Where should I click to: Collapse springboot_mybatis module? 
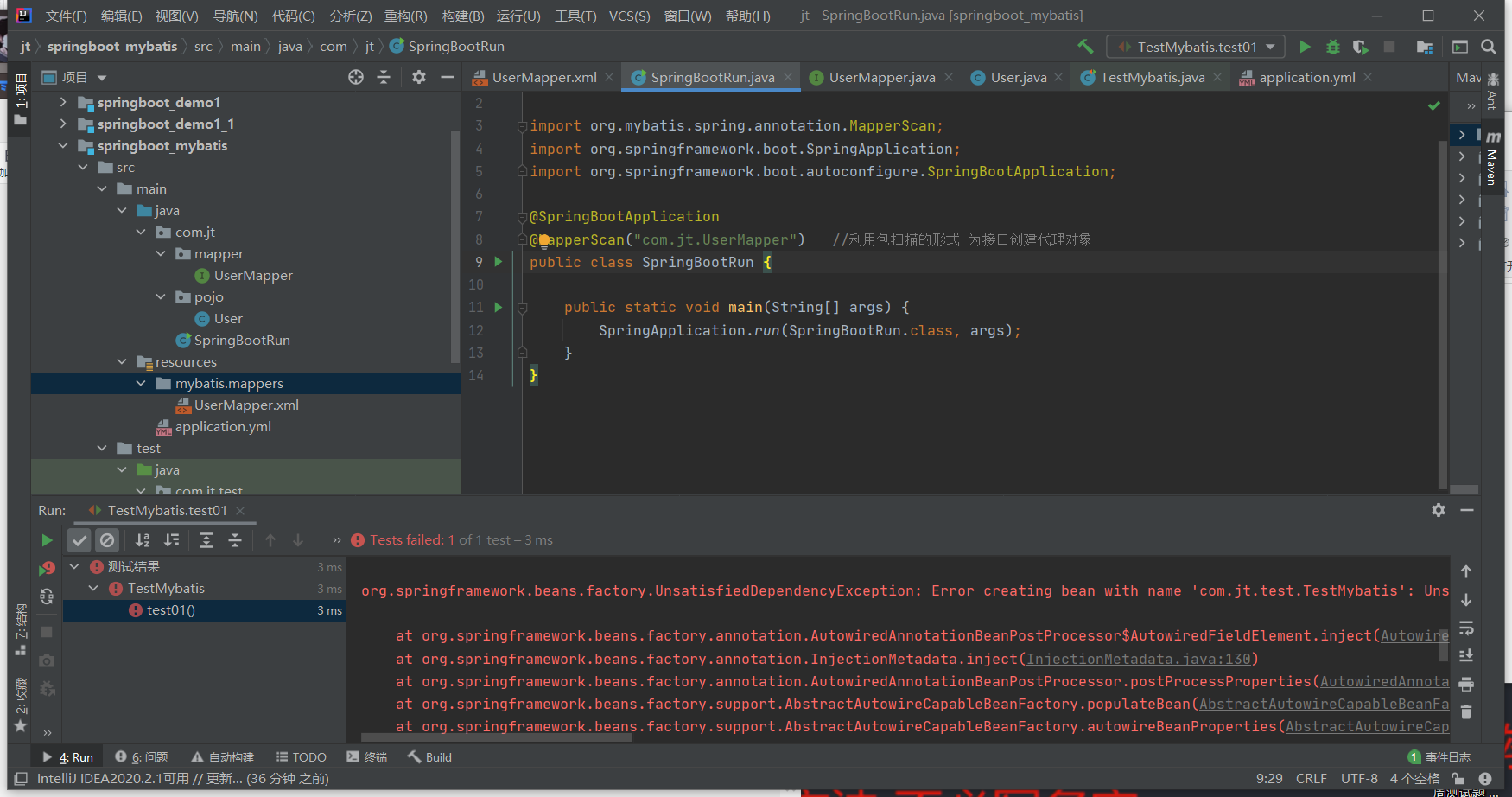click(x=62, y=145)
